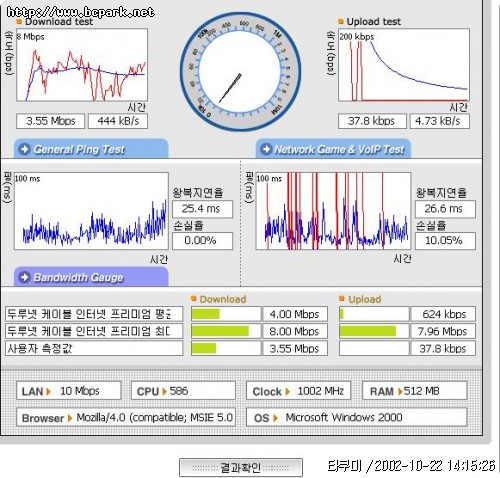Viewport: 500px width, 478px height.
Task: Click the orange bullet beside Upload test
Action: 341,22
